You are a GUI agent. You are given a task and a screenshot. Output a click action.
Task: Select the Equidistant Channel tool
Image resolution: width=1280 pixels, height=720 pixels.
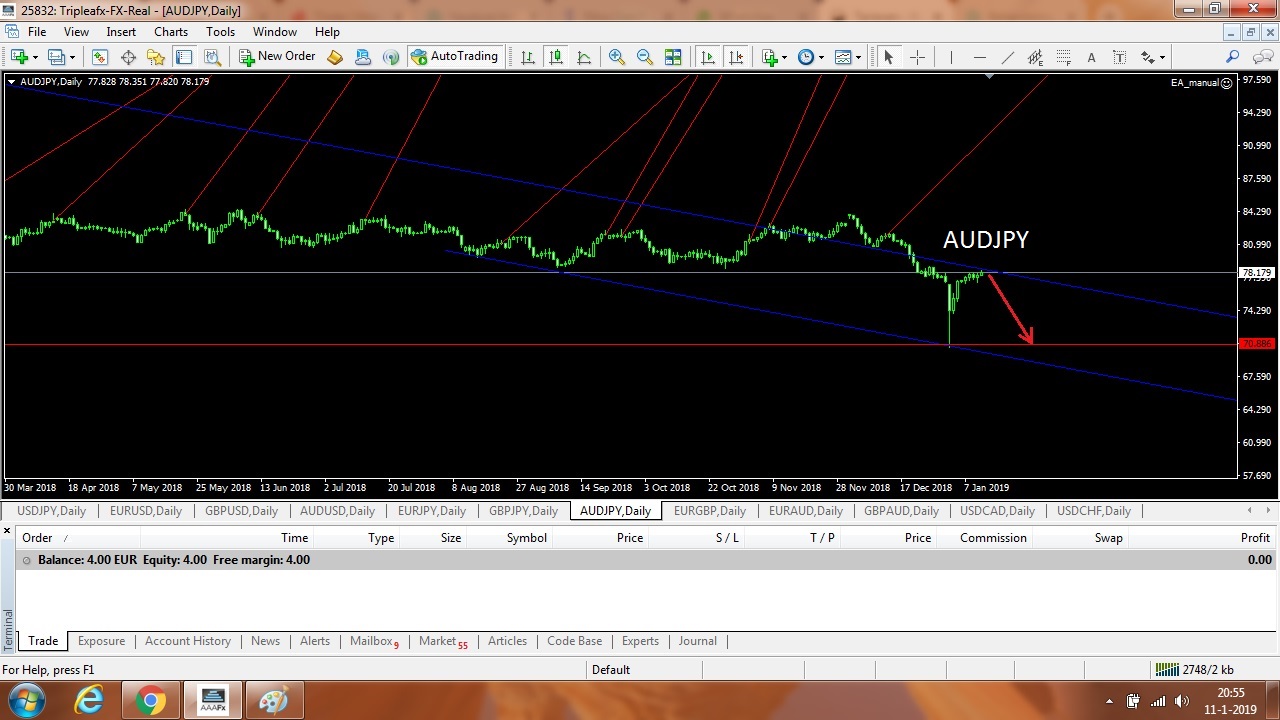pos(1035,57)
